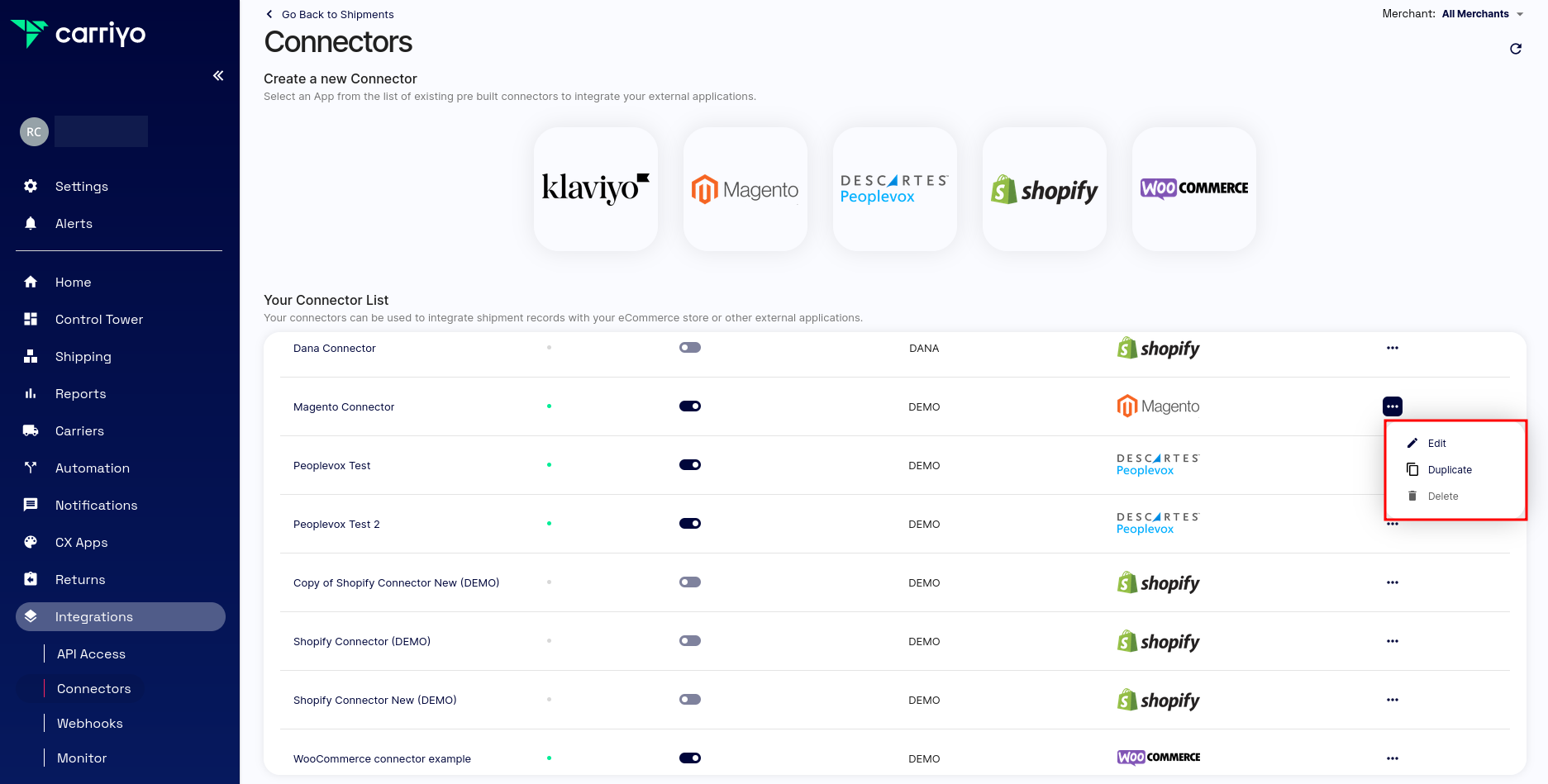This screenshot has width=1548, height=784.
Task: Click the DANA merchant cell
Action: (x=924, y=349)
